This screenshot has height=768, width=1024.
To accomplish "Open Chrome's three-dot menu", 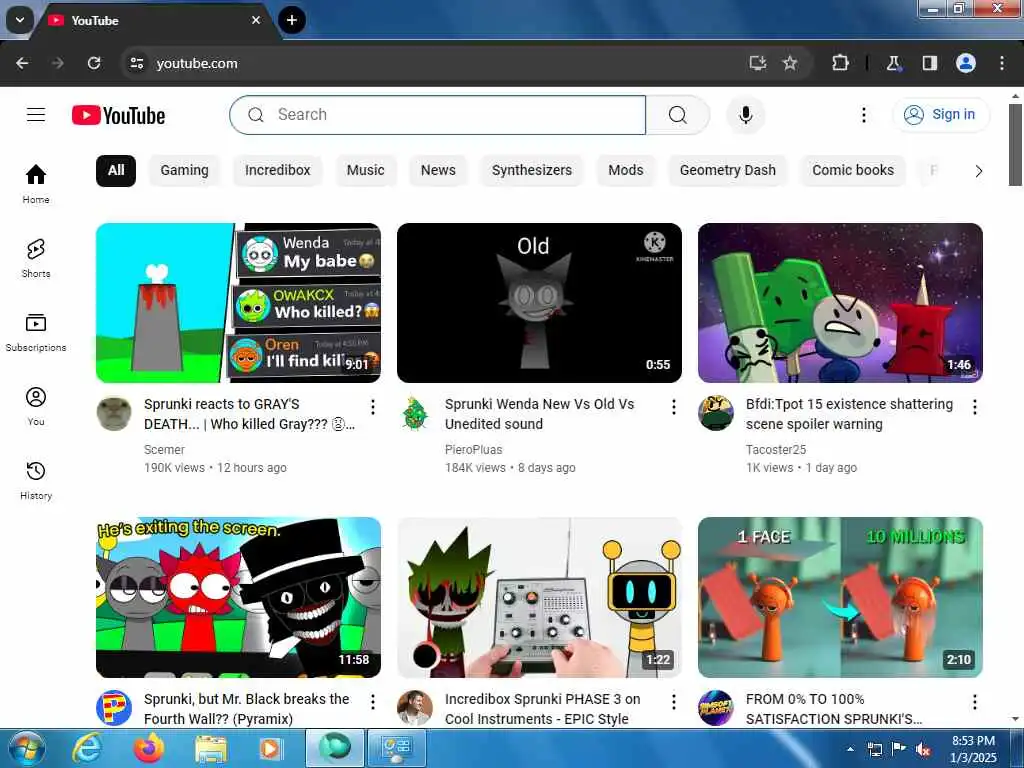I will pos(1002,63).
